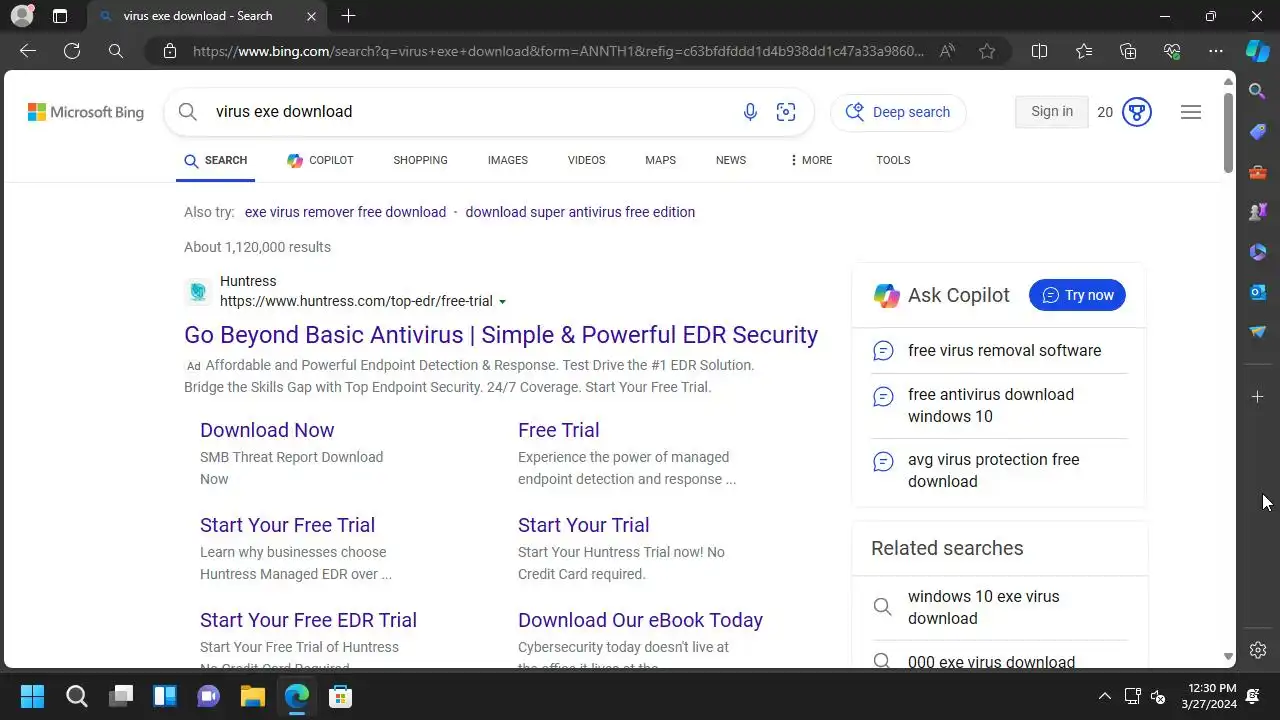Open sidebar Search icon
Viewport: 1280px width, 720px height.
tap(1258, 92)
